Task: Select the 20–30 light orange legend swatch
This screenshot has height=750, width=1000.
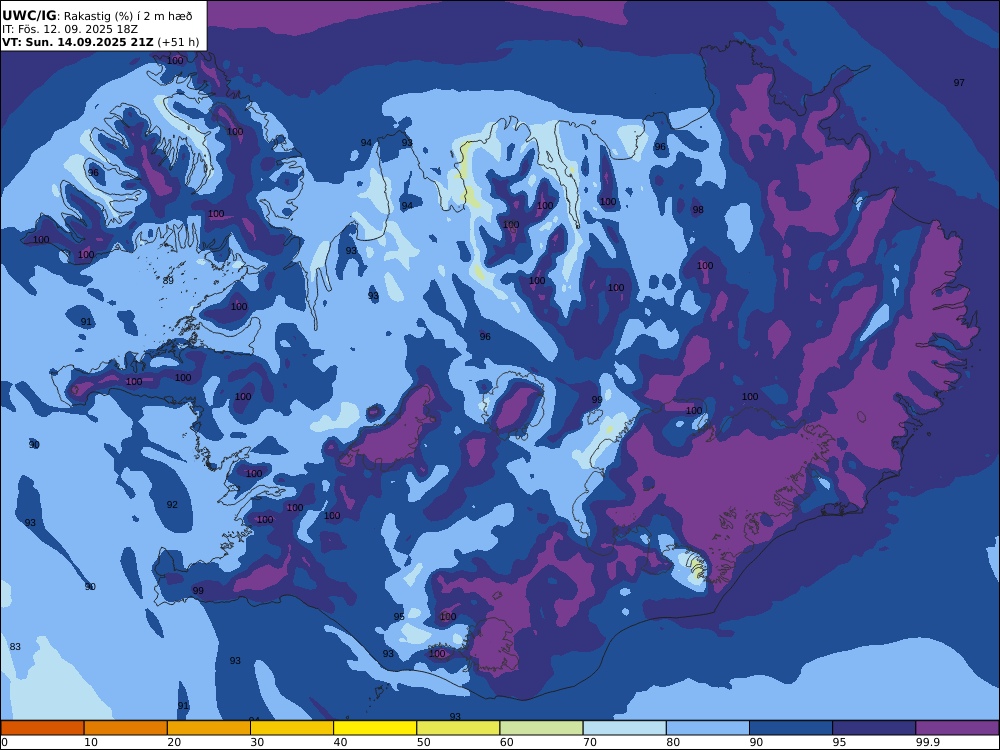Action: 209,728
